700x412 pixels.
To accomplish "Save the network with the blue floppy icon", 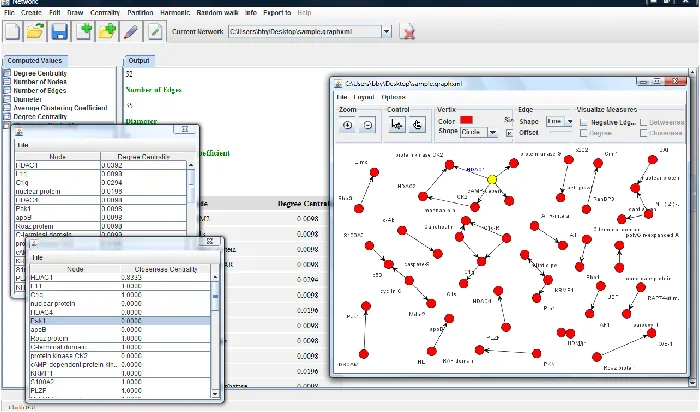I will (59, 32).
